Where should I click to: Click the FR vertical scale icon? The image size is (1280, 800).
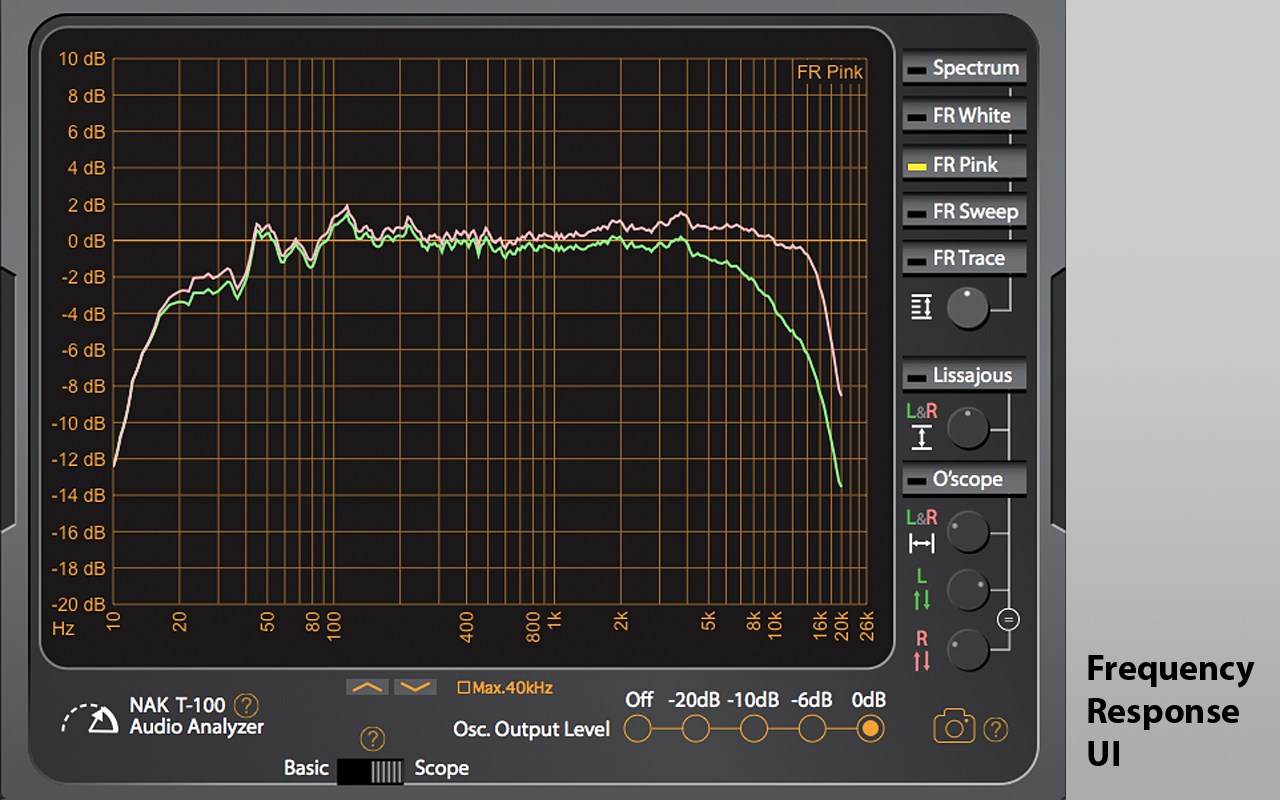tap(921, 307)
